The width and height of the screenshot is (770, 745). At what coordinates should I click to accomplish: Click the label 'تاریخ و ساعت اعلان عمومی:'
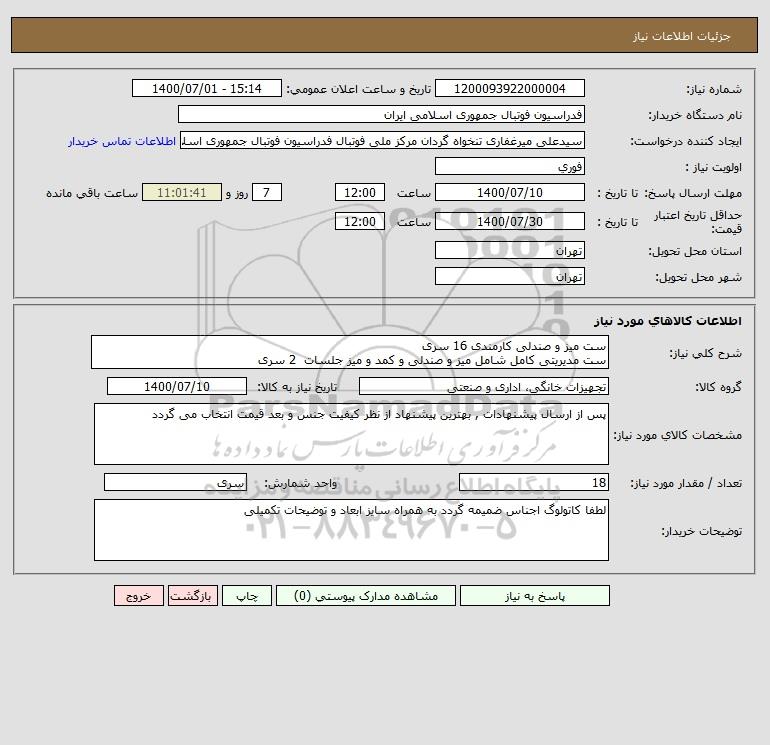pyautogui.click(x=358, y=89)
